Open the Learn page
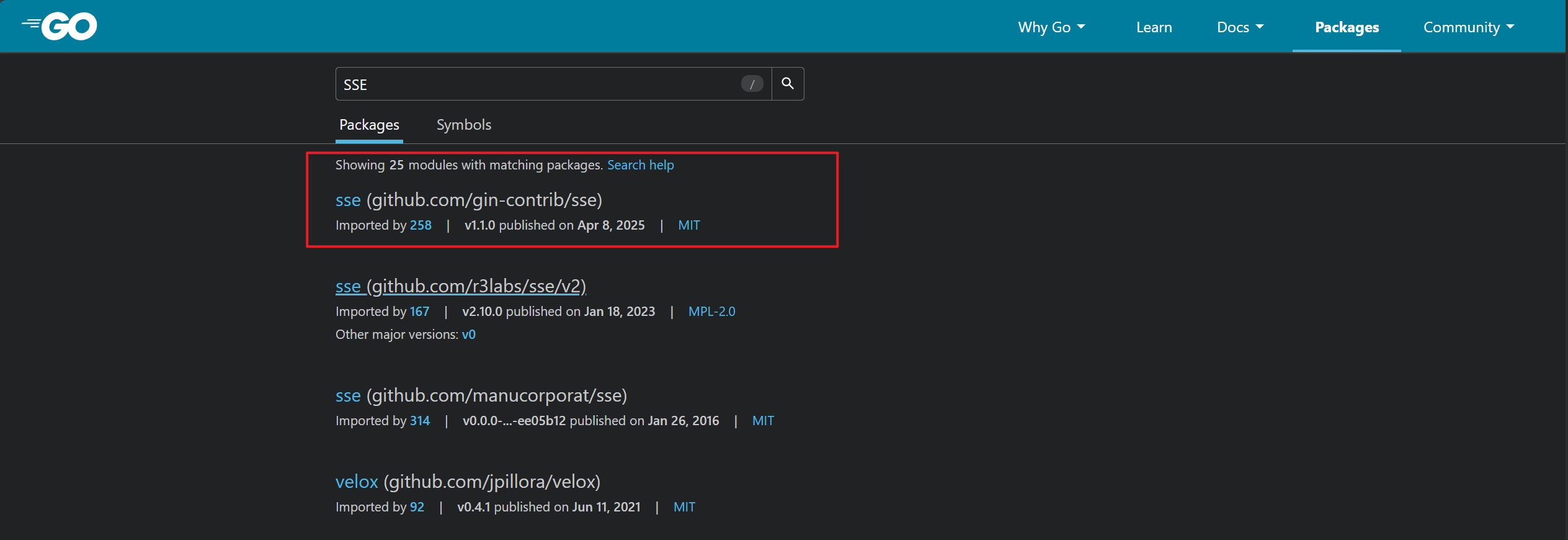 coord(1154,27)
